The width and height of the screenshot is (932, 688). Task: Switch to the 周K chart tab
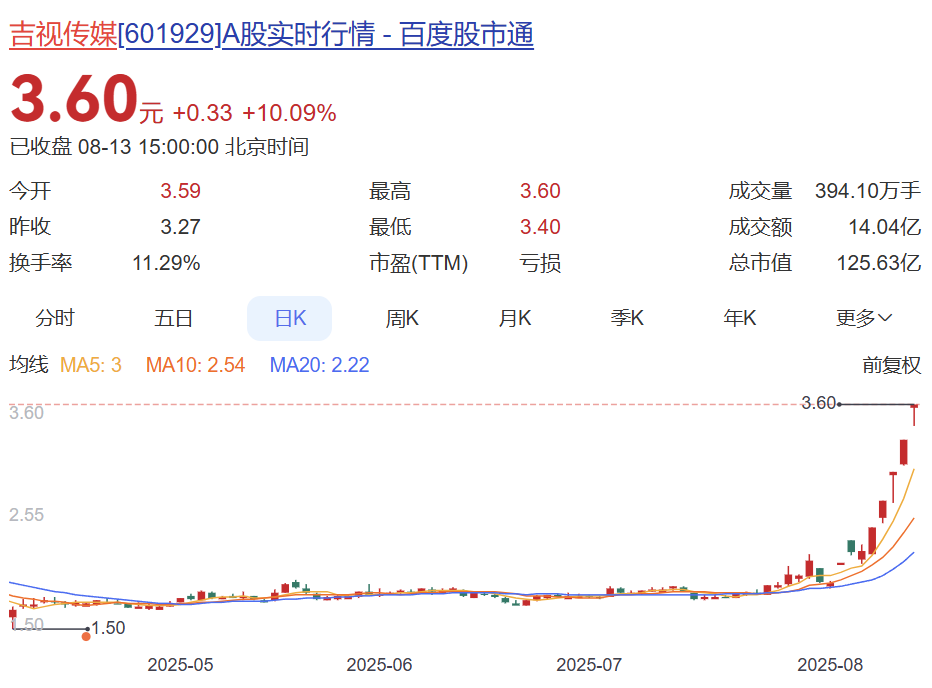402,319
